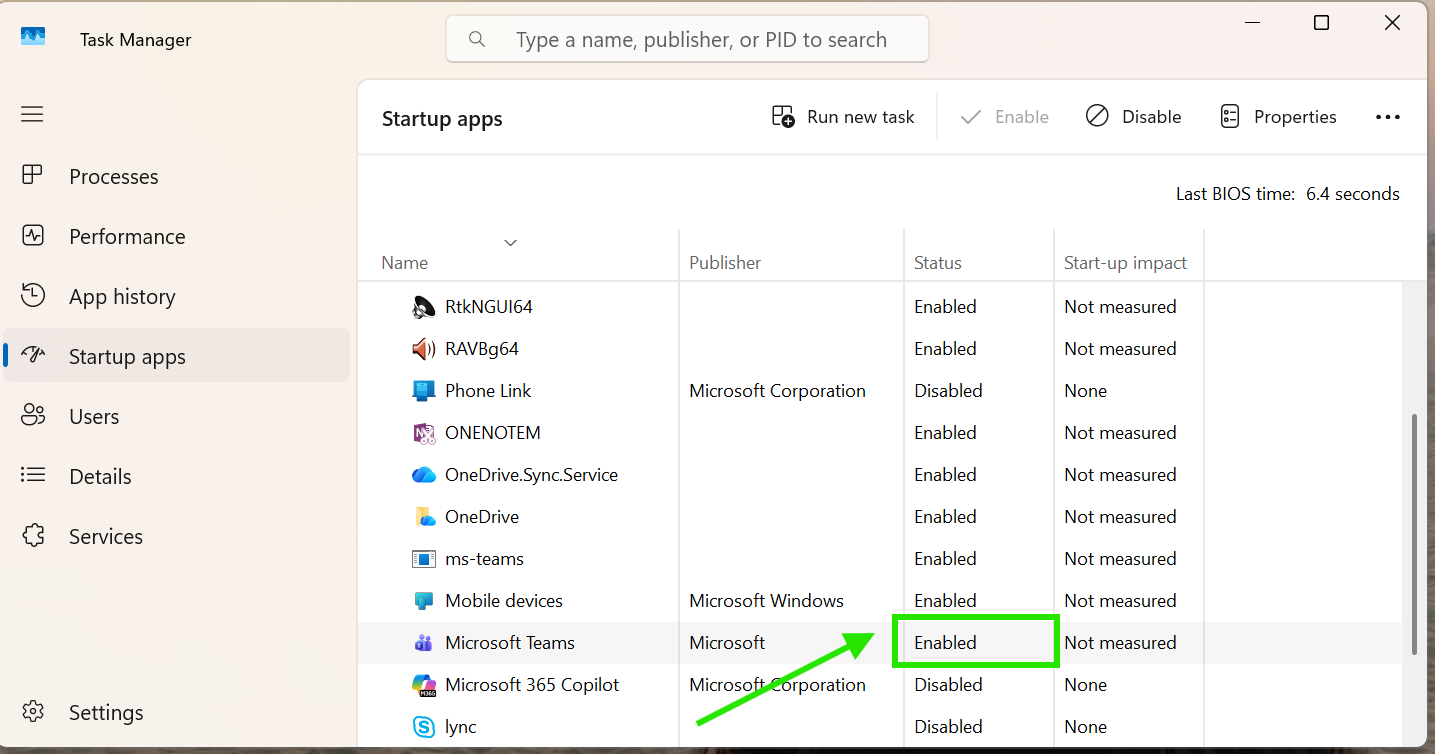Screen dimensions: 1435x754
Task: Open Task Manager Settings
Action: click(177, 712)
